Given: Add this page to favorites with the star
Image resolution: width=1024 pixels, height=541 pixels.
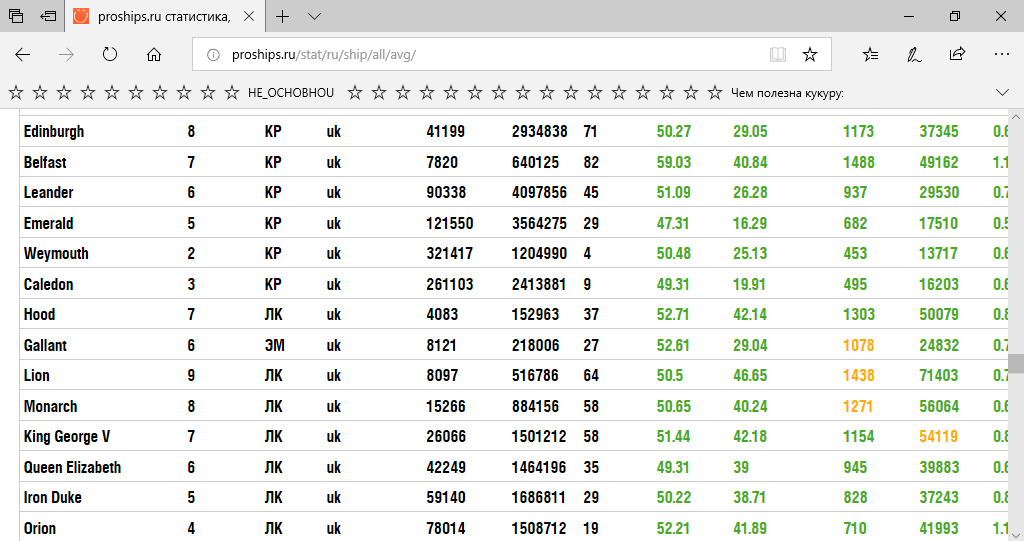Looking at the screenshot, I should point(810,55).
